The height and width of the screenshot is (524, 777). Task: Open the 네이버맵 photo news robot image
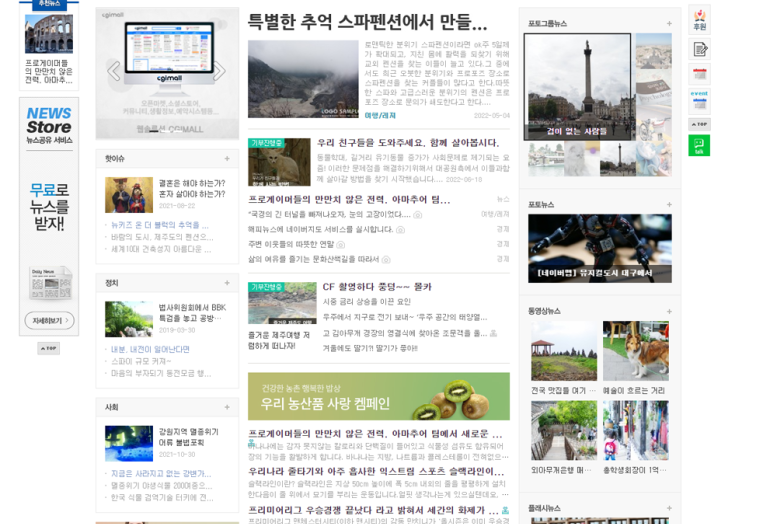coord(599,248)
